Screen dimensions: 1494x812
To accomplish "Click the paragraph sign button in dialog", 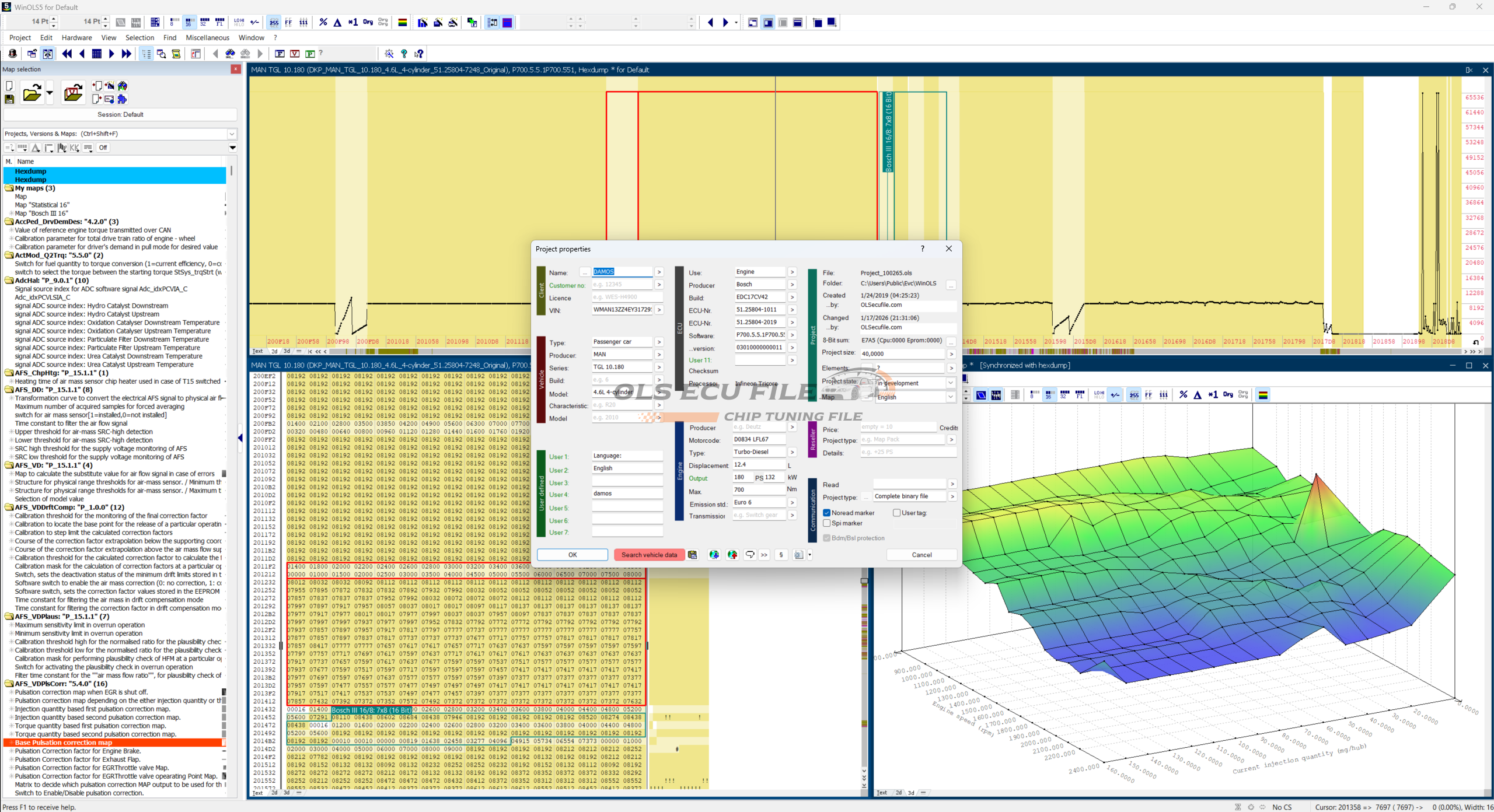I will click(x=781, y=555).
